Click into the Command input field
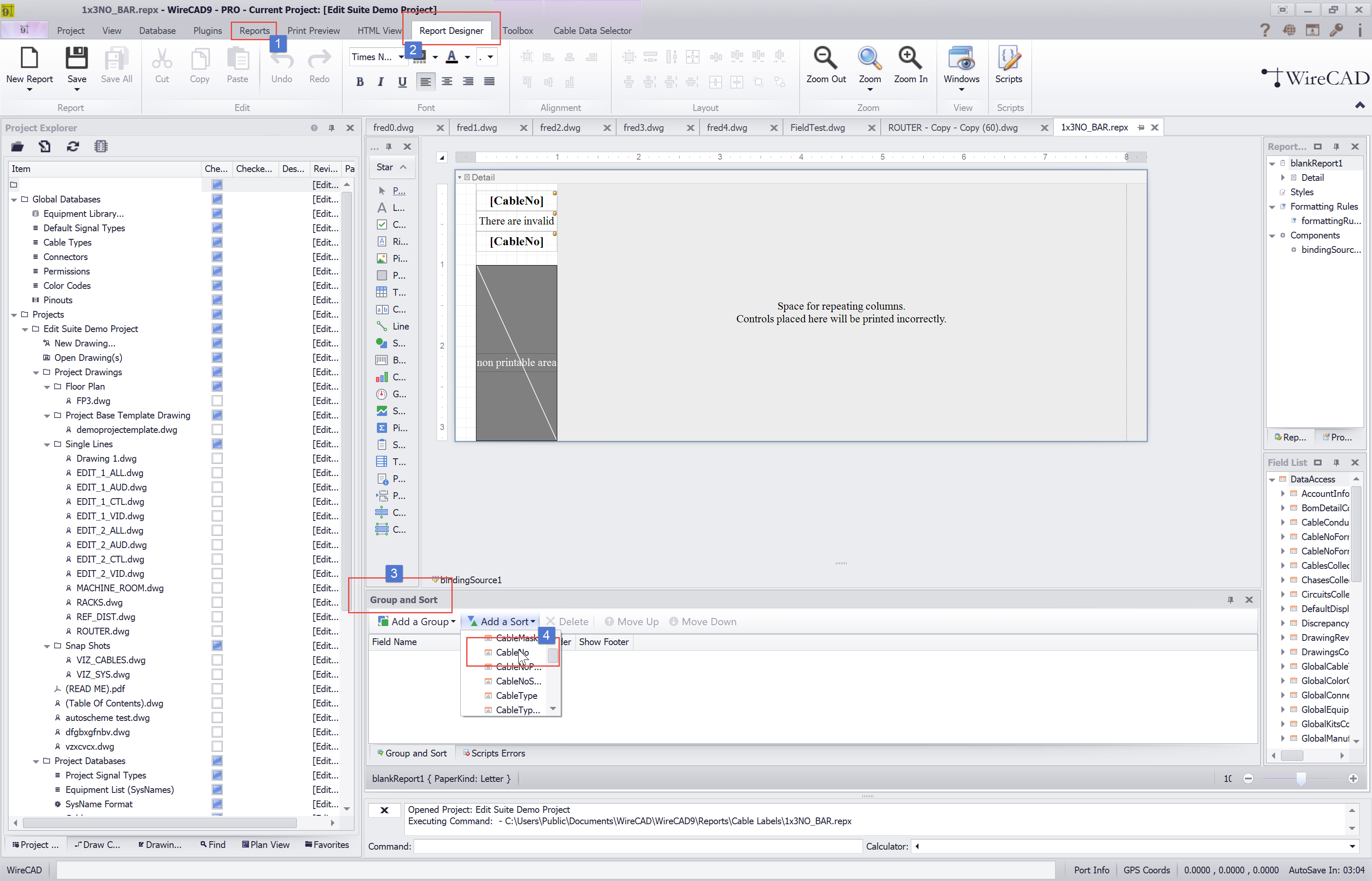This screenshot has height=881, width=1372. click(638, 846)
